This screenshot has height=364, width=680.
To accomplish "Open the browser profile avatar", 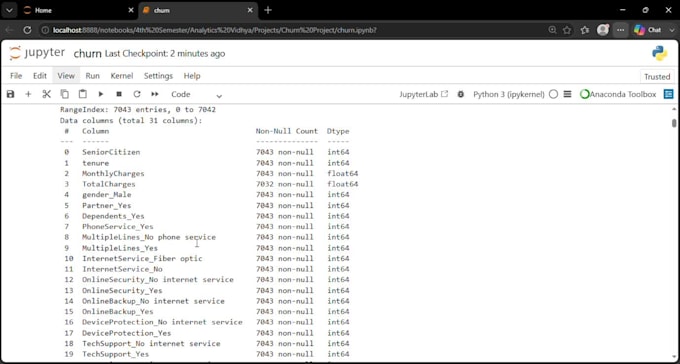I will coord(603,30).
